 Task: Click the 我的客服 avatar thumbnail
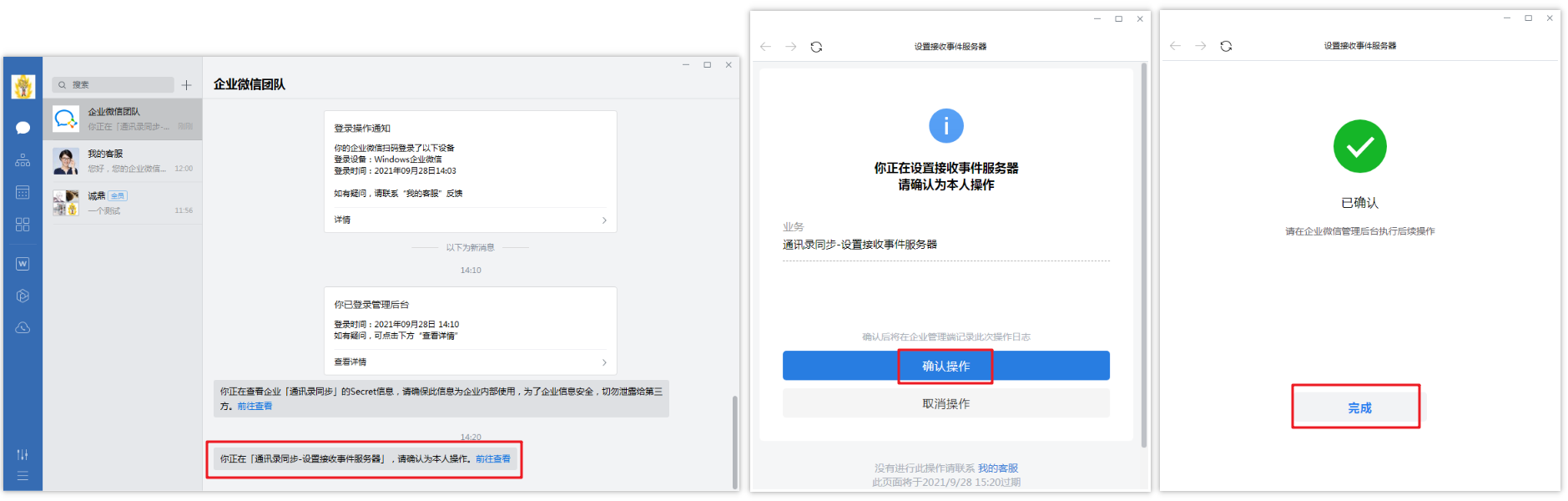66,161
